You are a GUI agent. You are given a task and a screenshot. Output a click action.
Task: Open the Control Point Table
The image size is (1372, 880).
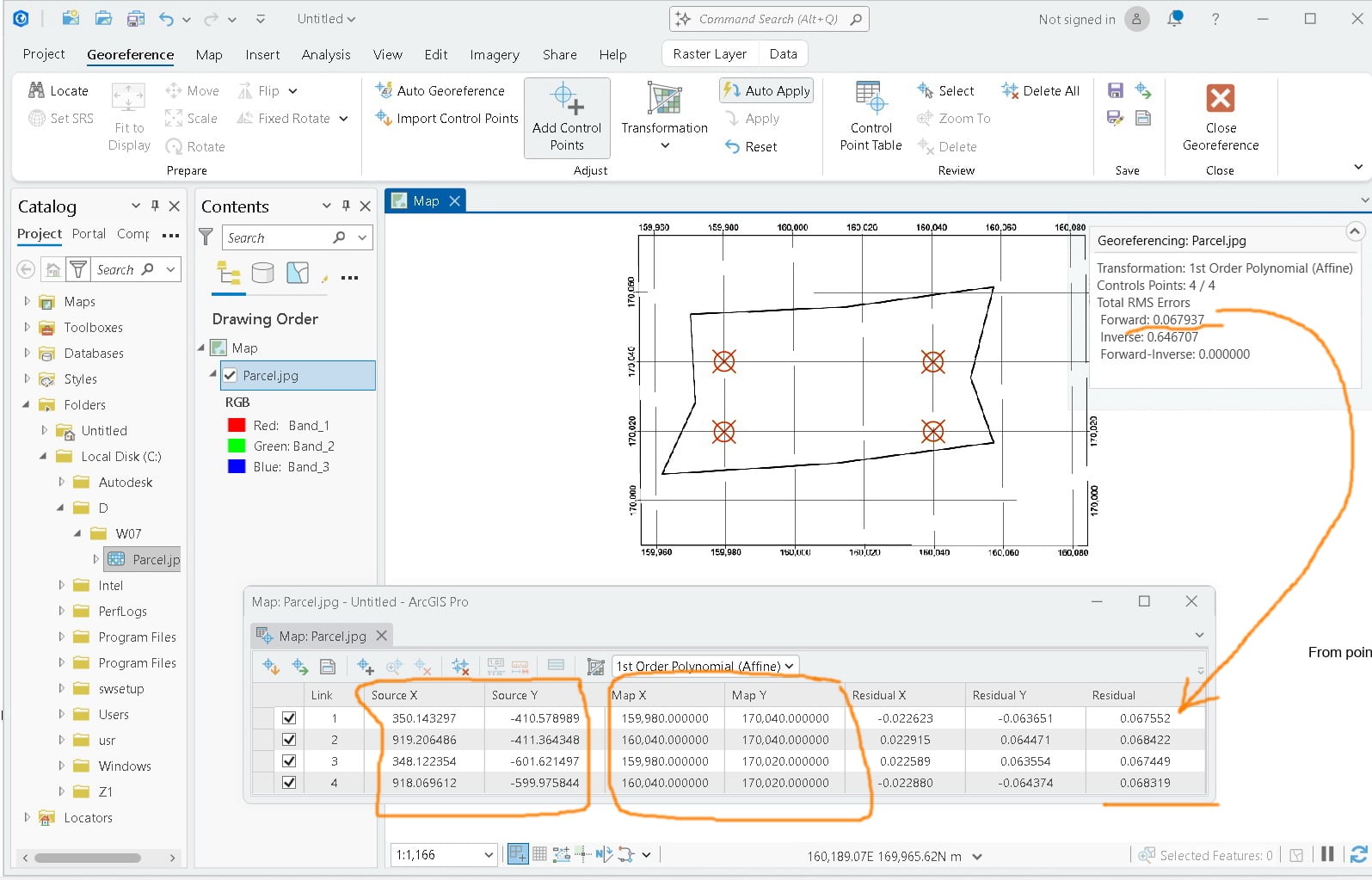click(871, 118)
